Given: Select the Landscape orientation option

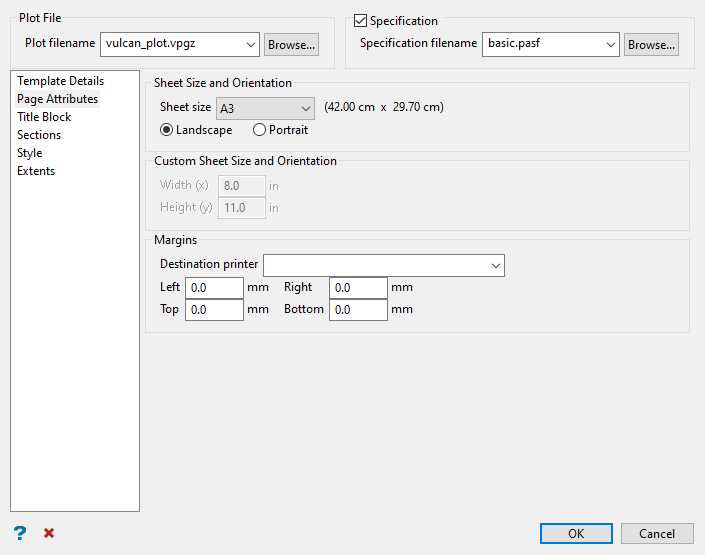Looking at the screenshot, I should (x=166, y=130).
